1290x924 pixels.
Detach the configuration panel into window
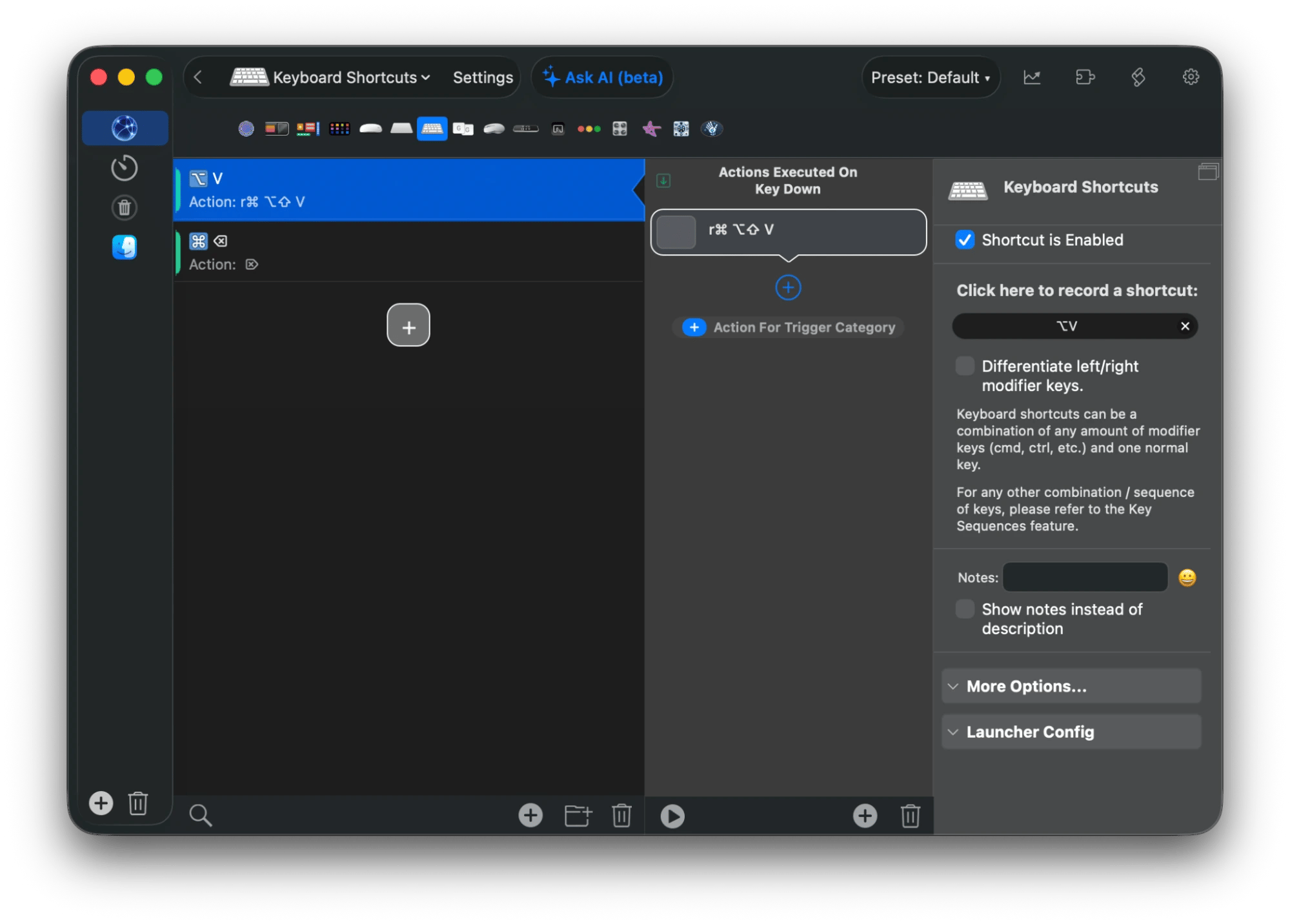[1208, 172]
